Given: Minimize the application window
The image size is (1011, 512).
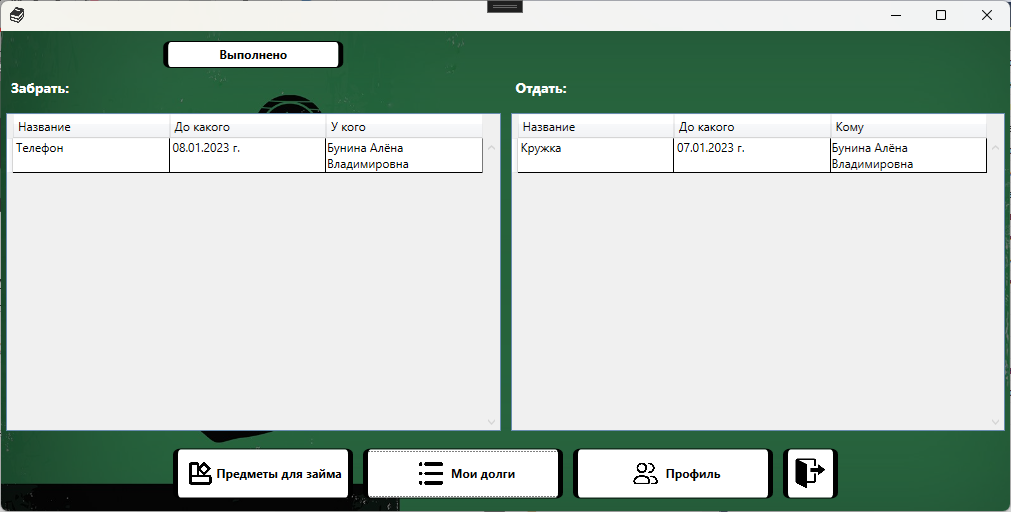Looking at the screenshot, I should coord(896,15).
